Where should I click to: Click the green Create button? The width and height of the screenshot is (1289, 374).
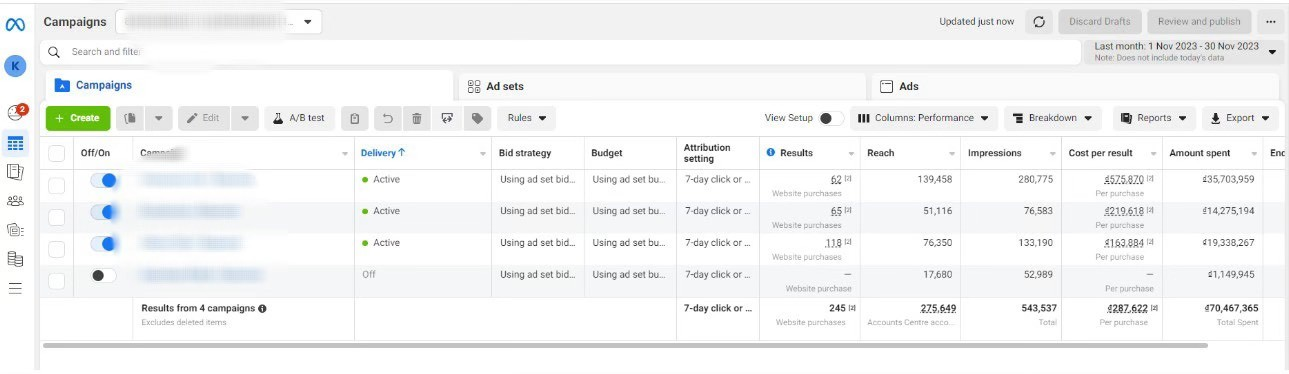pos(78,118)
